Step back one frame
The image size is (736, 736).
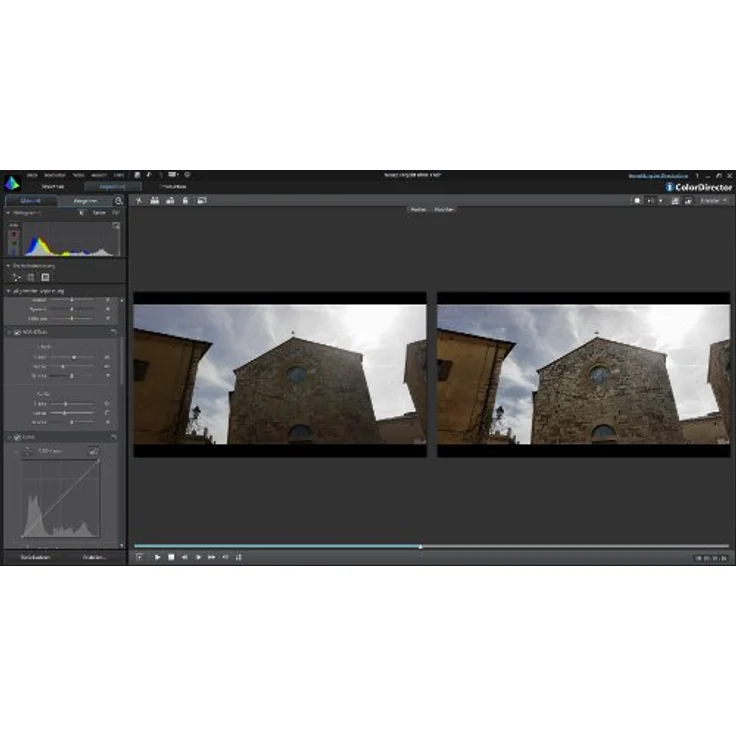tap(184, 557)
